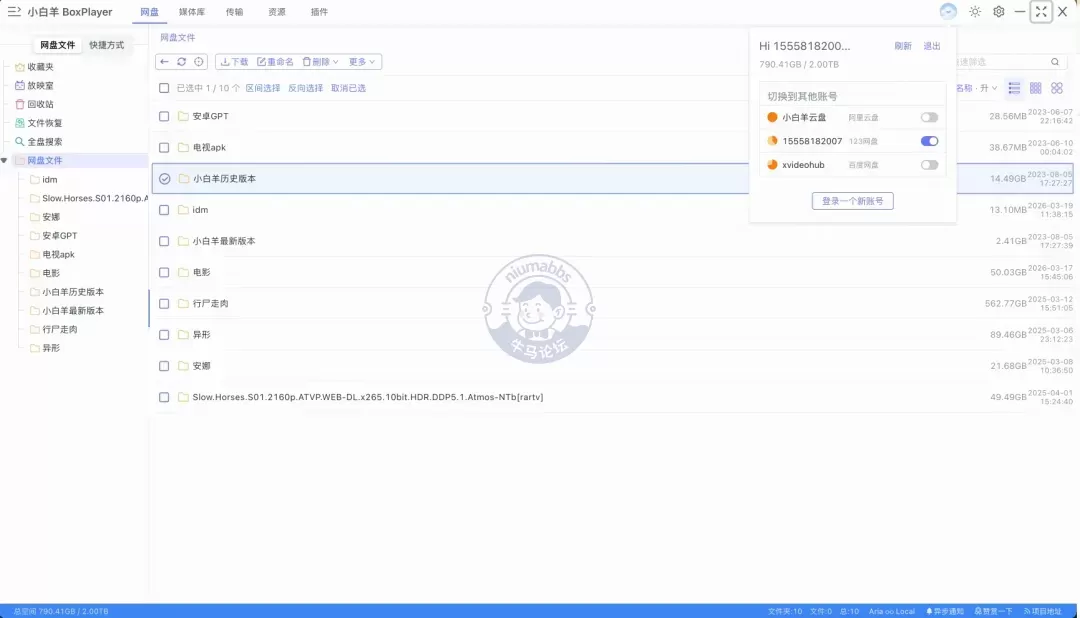
Task: Collapse the 网盘文件 tree node arrow
Action: pyautogui.click(x=4, y=161)
